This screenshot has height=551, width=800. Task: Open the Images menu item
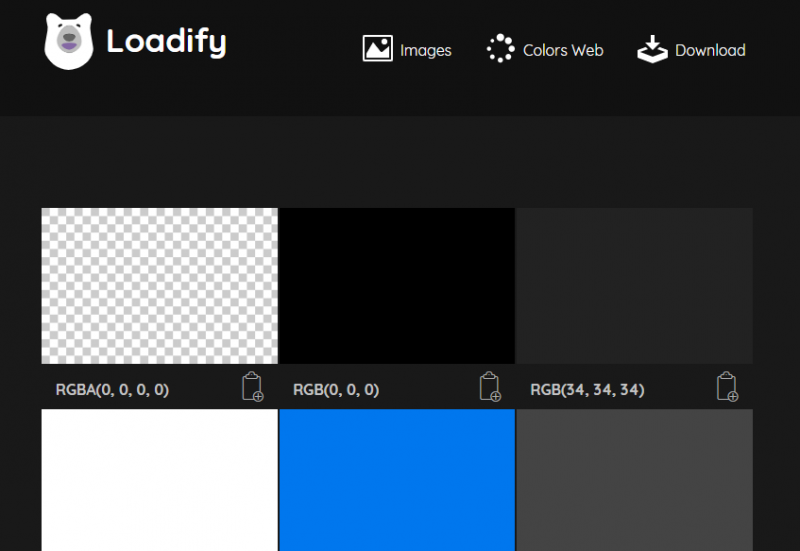(x=425, y=50)
